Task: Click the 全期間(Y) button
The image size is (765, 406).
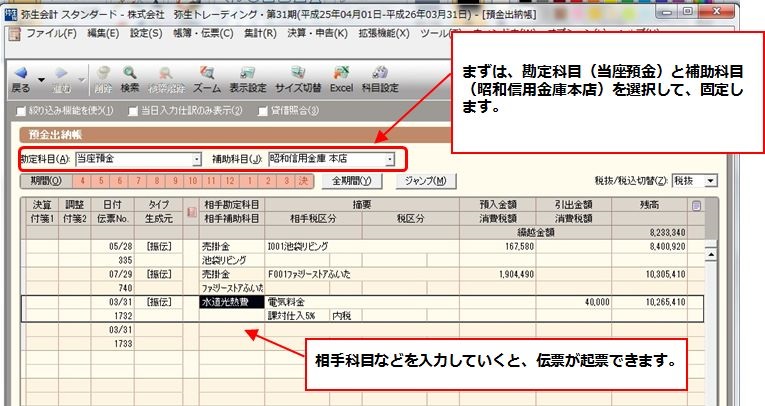Action: [x=352, y=181]
